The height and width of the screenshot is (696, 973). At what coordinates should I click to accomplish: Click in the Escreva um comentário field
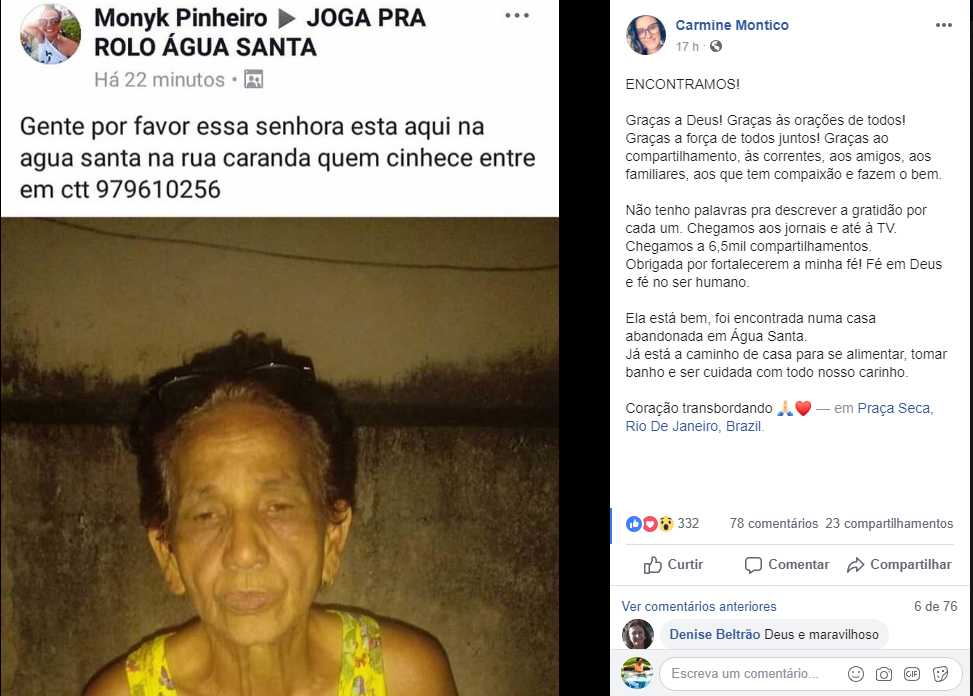[751, 674]
